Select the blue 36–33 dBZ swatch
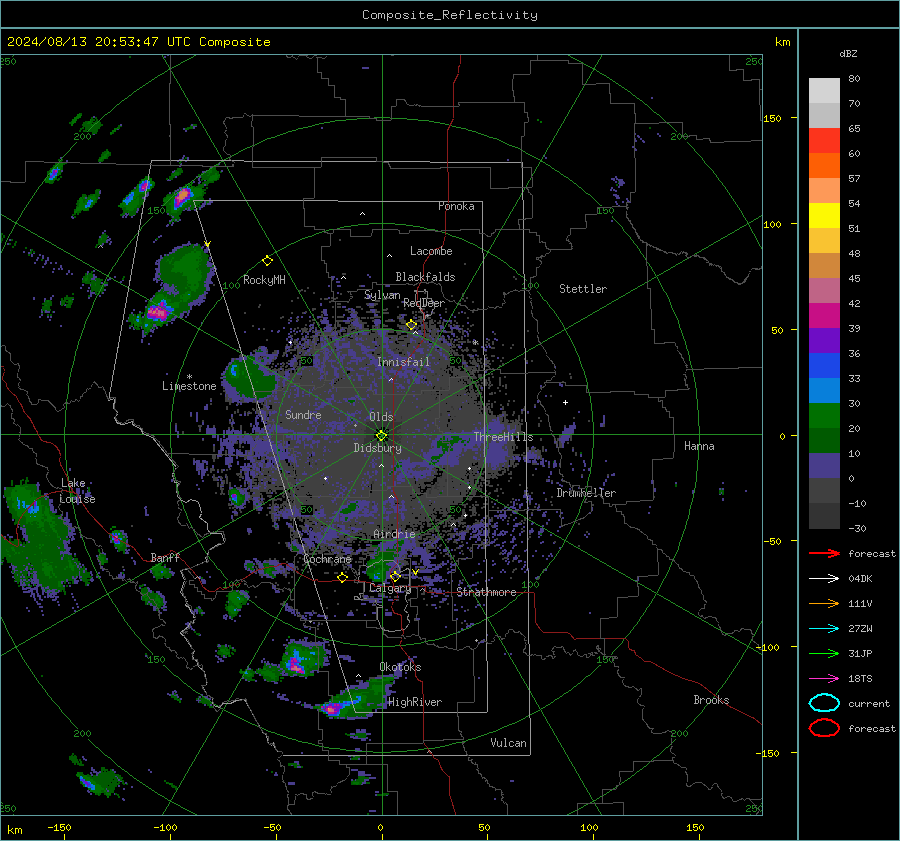The height and width of the screenshot is (841, 900). pos(824,366)
